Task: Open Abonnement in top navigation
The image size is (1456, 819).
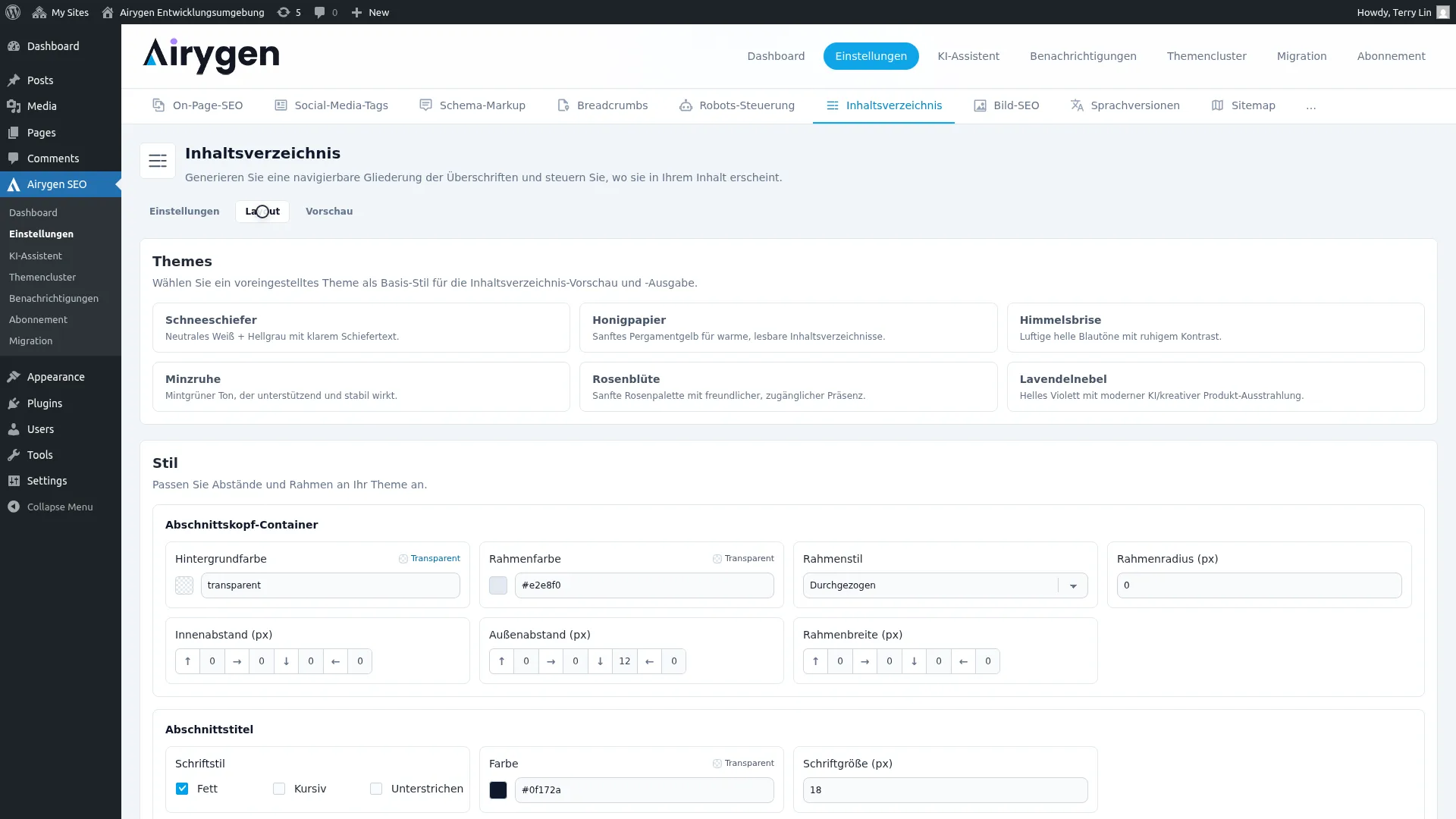Action: (1391, 56)
